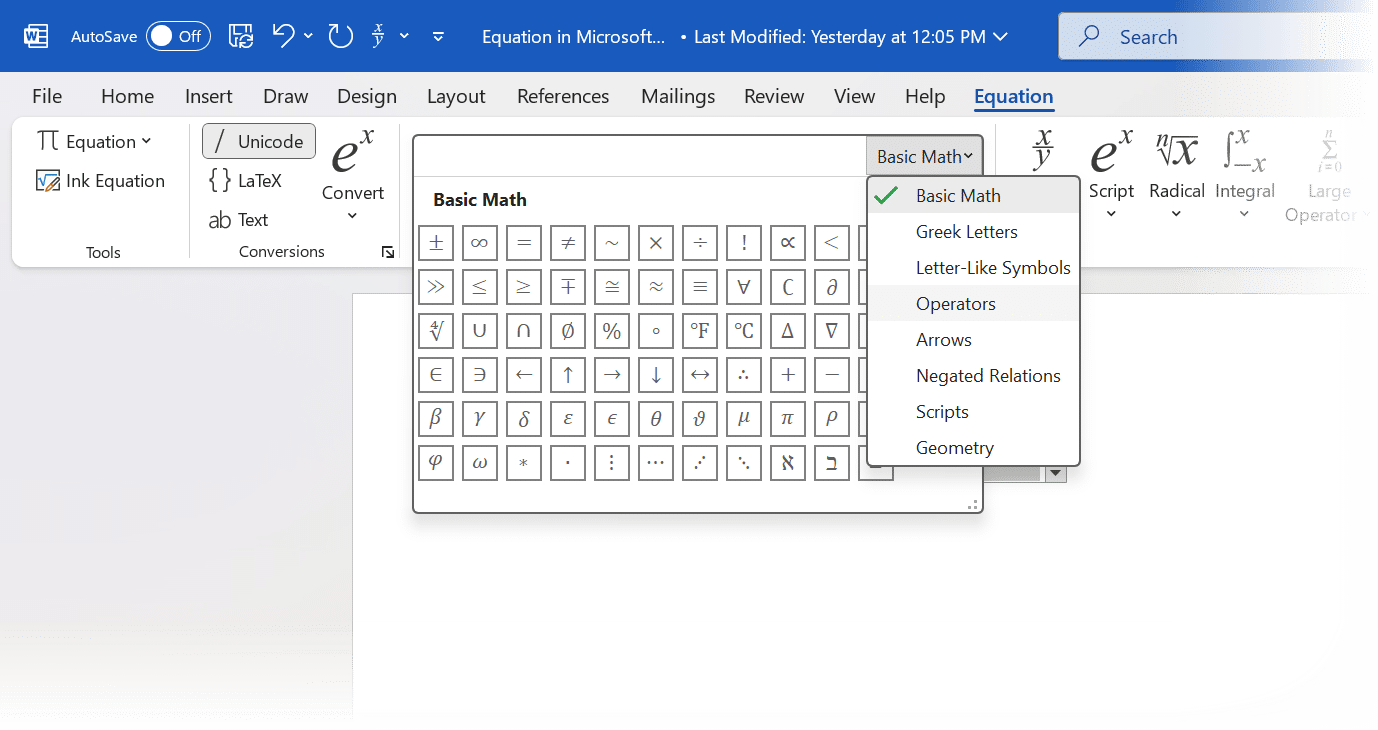Choose Arrows from the symbol category menu
Image resolution: width=1378 pixels, height=730 pixels.
(x=943, y=340)
